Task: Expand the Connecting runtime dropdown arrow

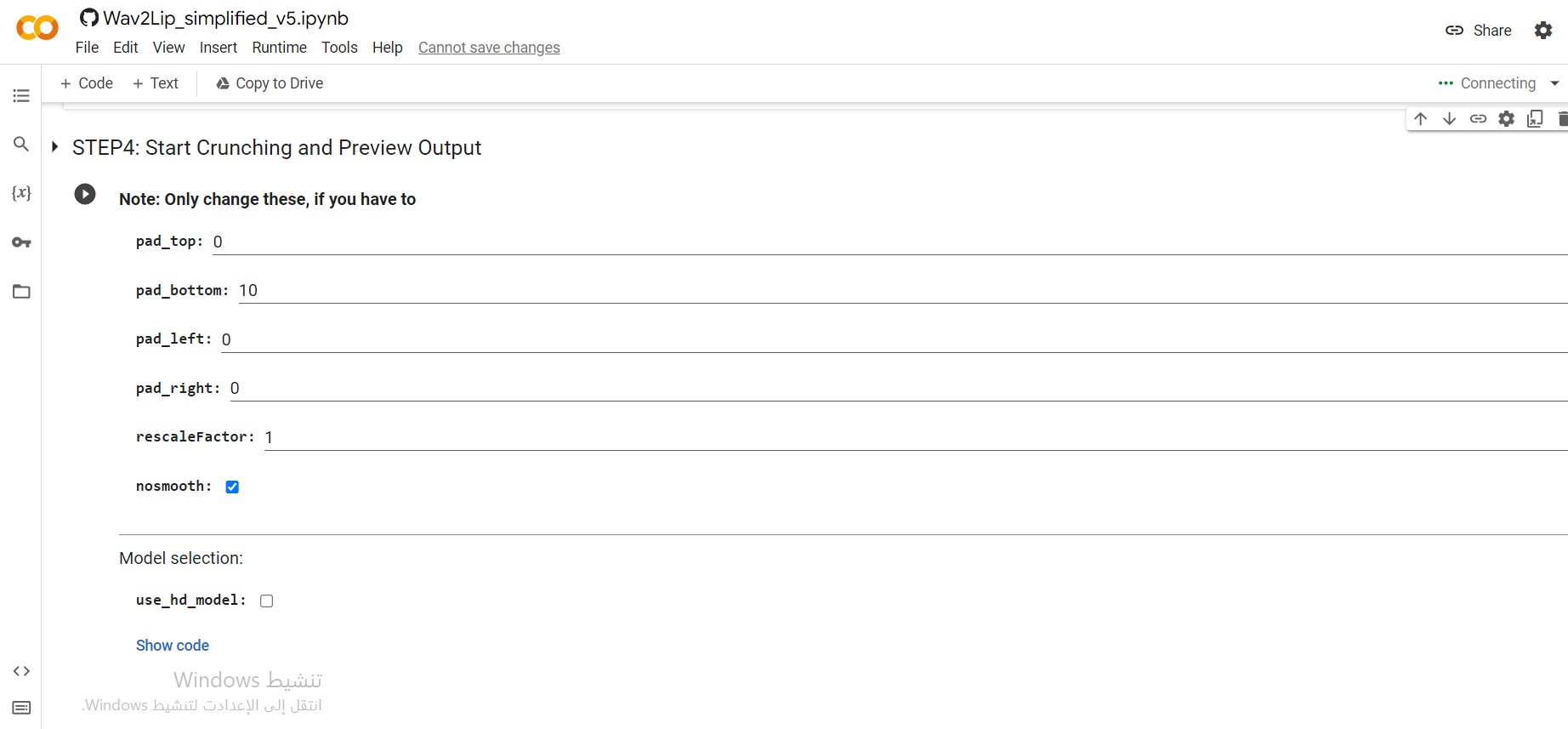Action: tap(1554, 83)
